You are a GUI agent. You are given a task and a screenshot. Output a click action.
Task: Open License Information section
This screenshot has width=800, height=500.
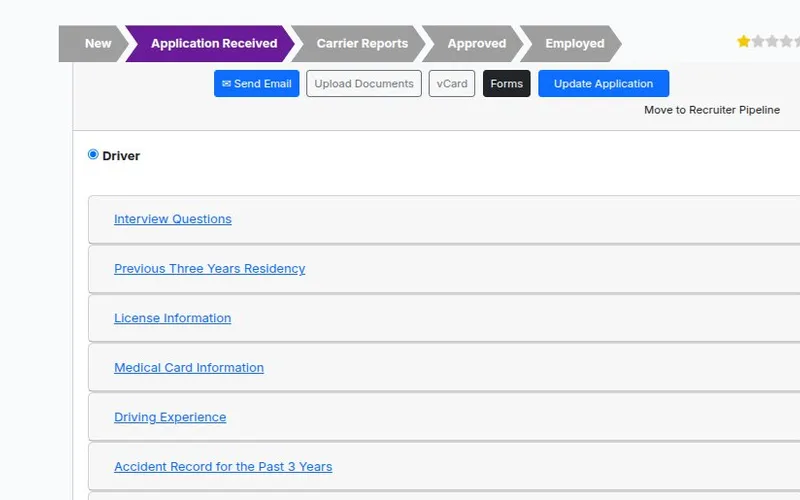click(x=172, y=318)
